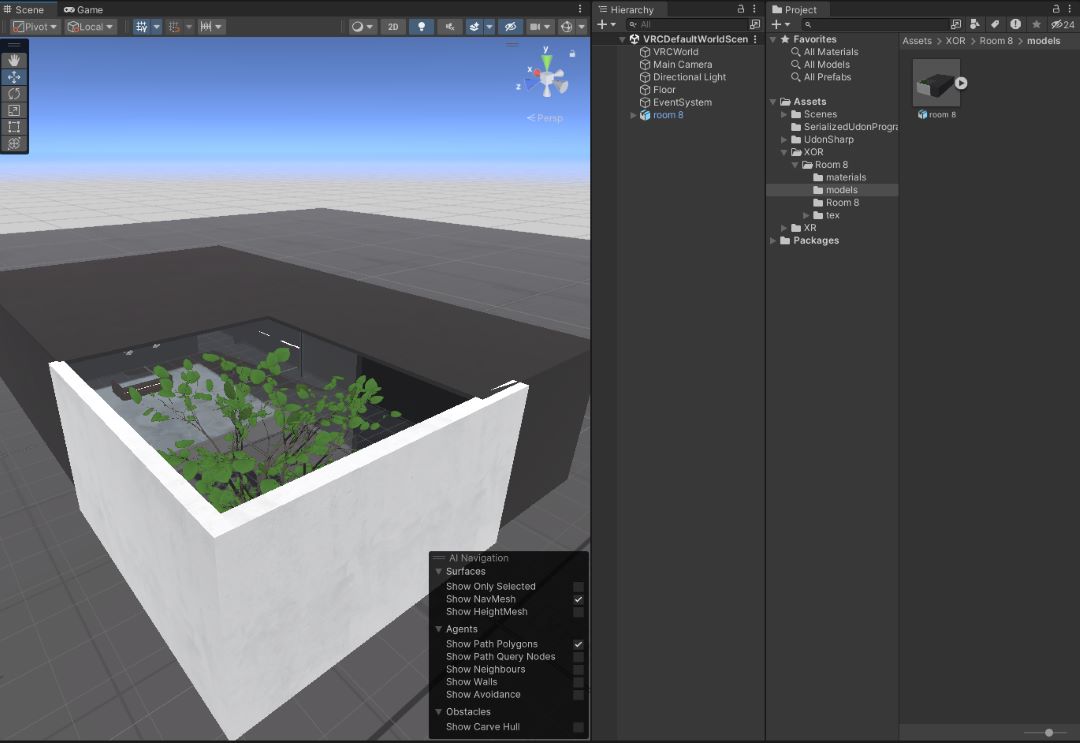Enable Show Only Selected checkbox
This screenshot has height=743, width=1080.
[x=579, y=587]
